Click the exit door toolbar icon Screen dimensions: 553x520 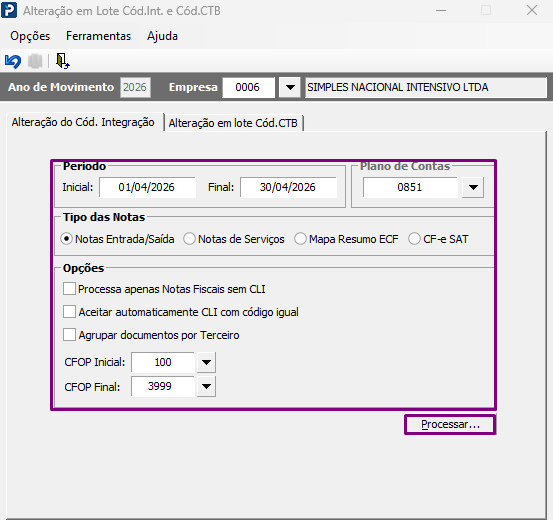[x=62, y=61]
